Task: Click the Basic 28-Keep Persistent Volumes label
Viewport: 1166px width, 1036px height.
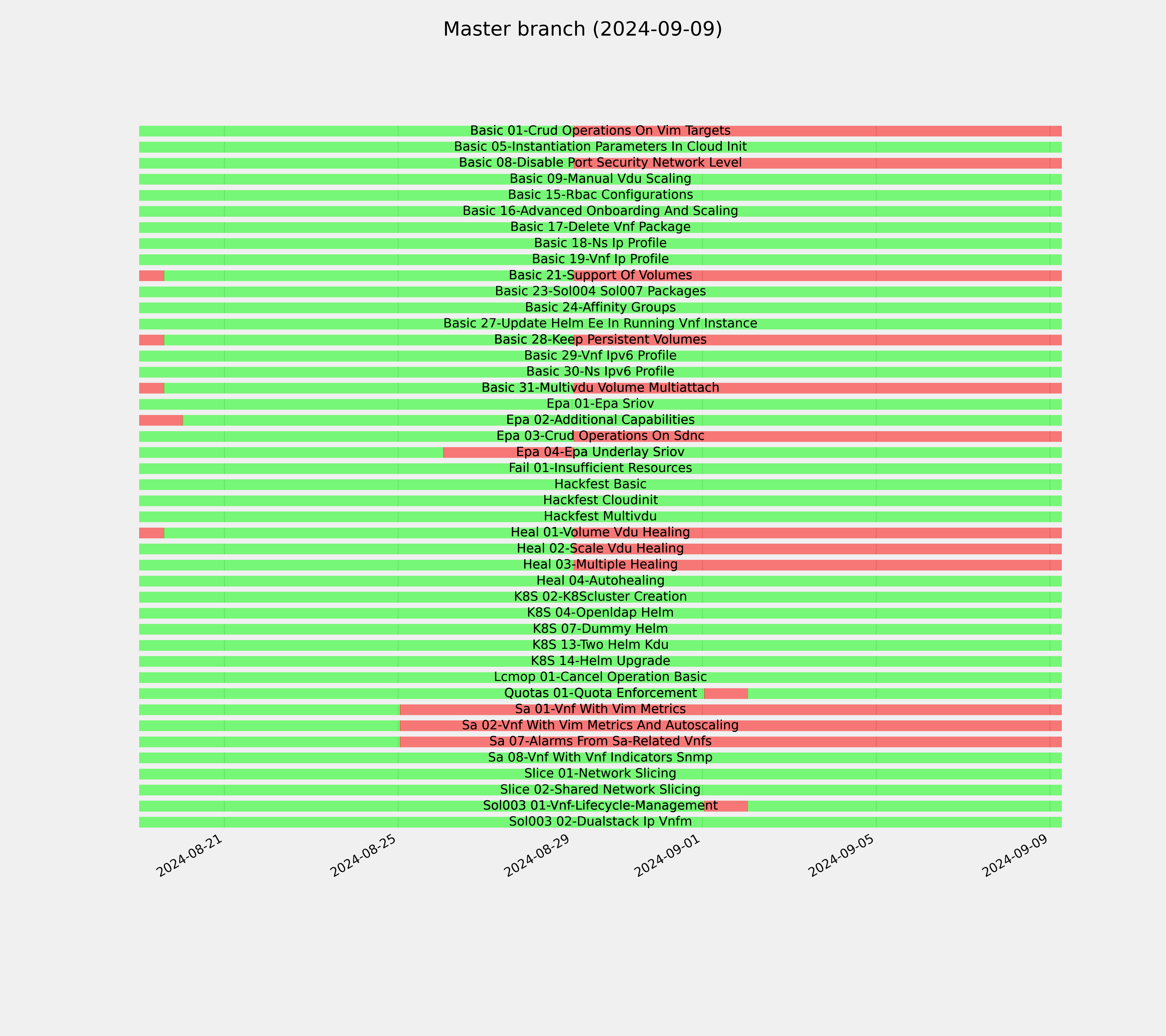Action: (x=600, y=340)
